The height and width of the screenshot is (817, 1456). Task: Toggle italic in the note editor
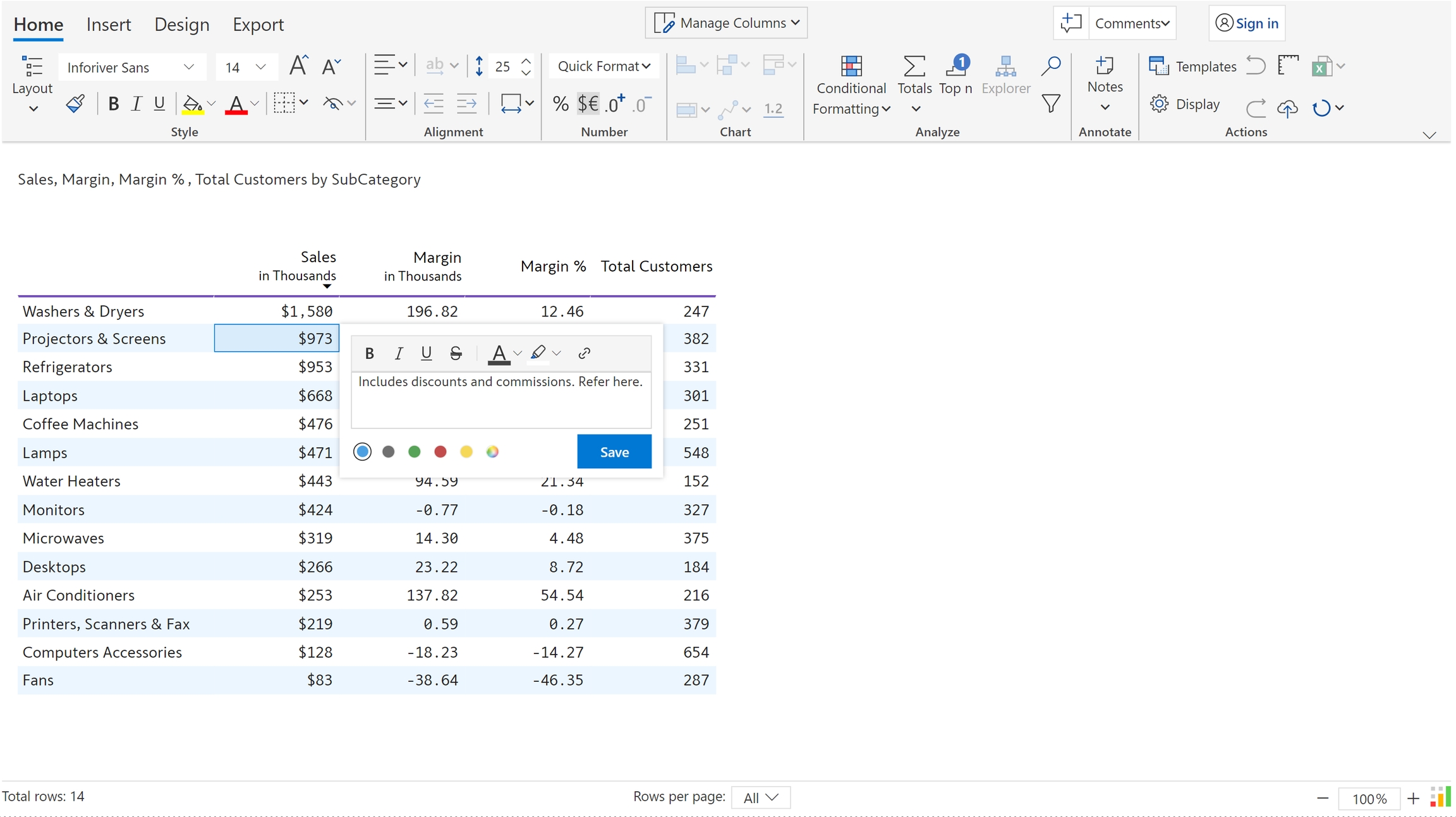pos(398,353)
